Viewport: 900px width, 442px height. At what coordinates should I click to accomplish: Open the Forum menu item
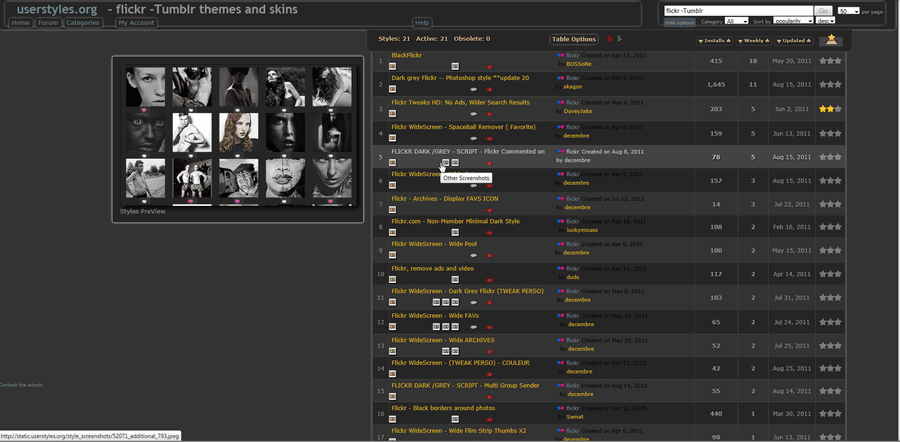49,23
